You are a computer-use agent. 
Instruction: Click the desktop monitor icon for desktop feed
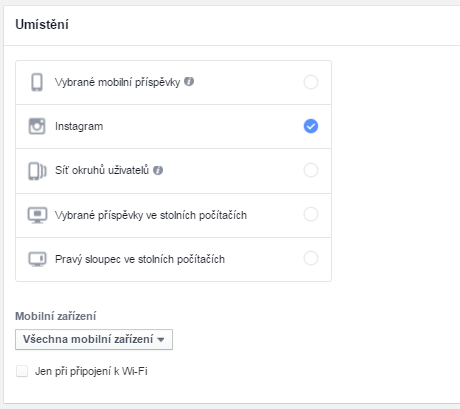(37, 215)
